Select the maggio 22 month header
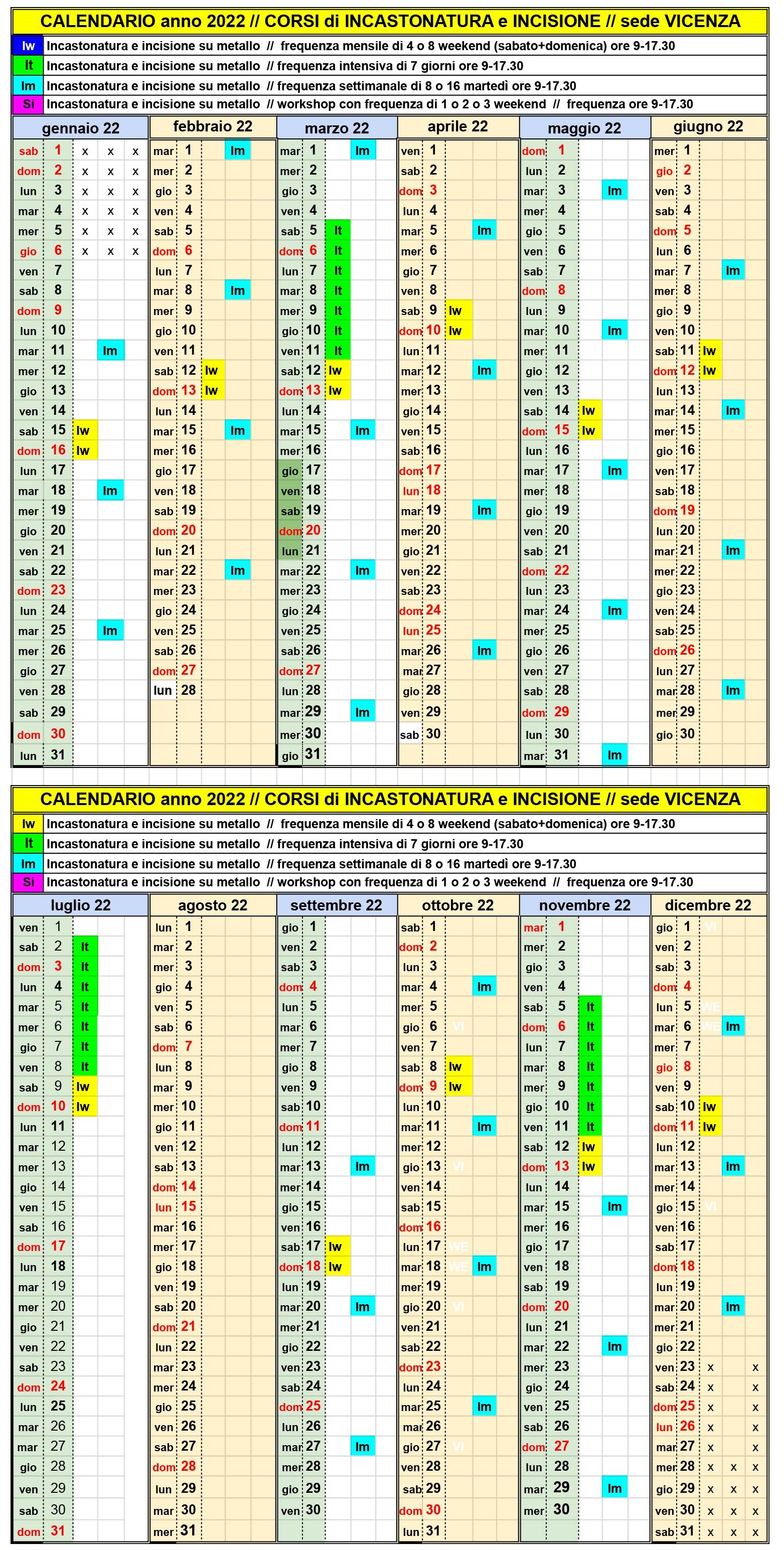The image size is (784, 1550). pyautogui.click(x=584, y=128)
